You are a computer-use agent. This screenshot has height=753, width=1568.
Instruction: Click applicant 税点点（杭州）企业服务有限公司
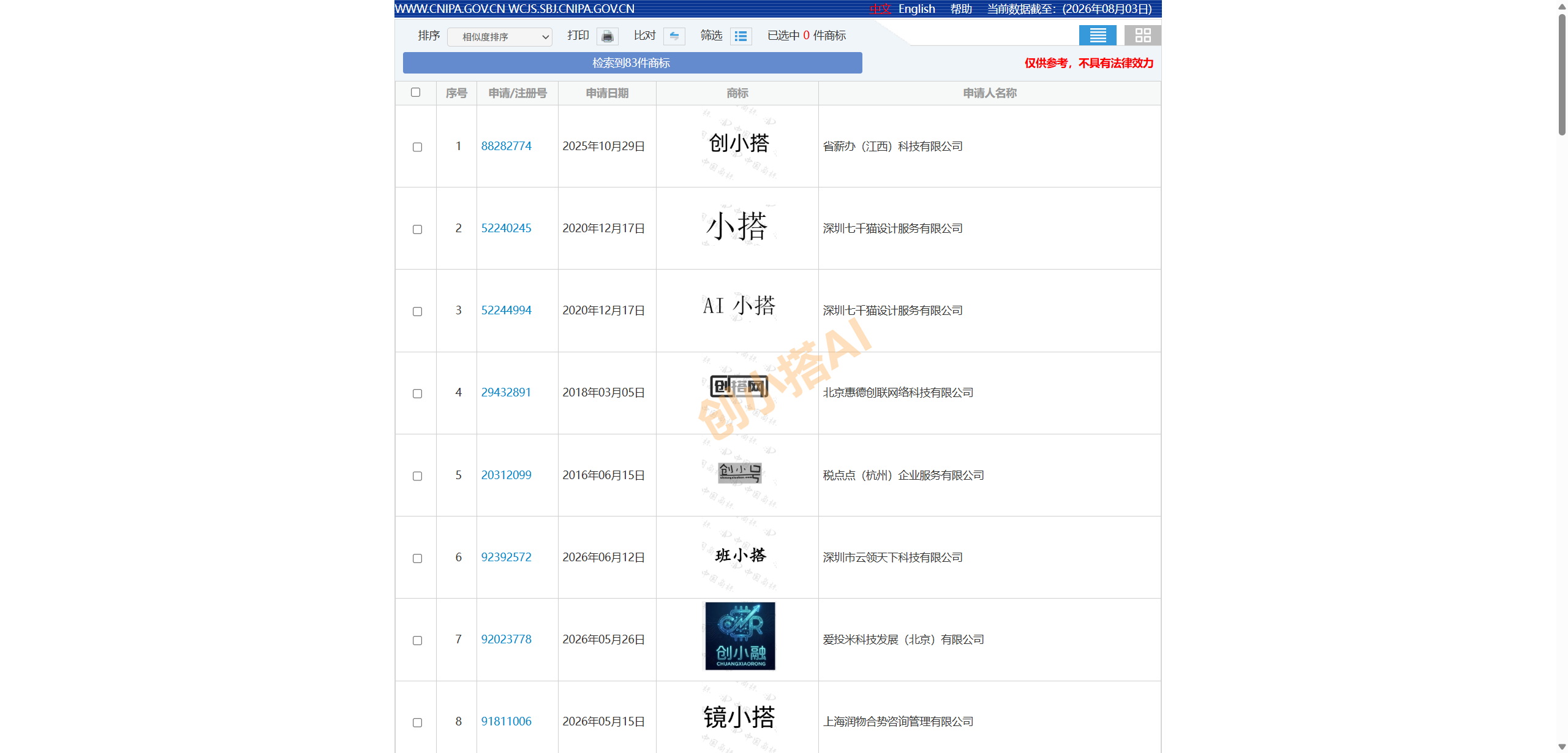903,475
